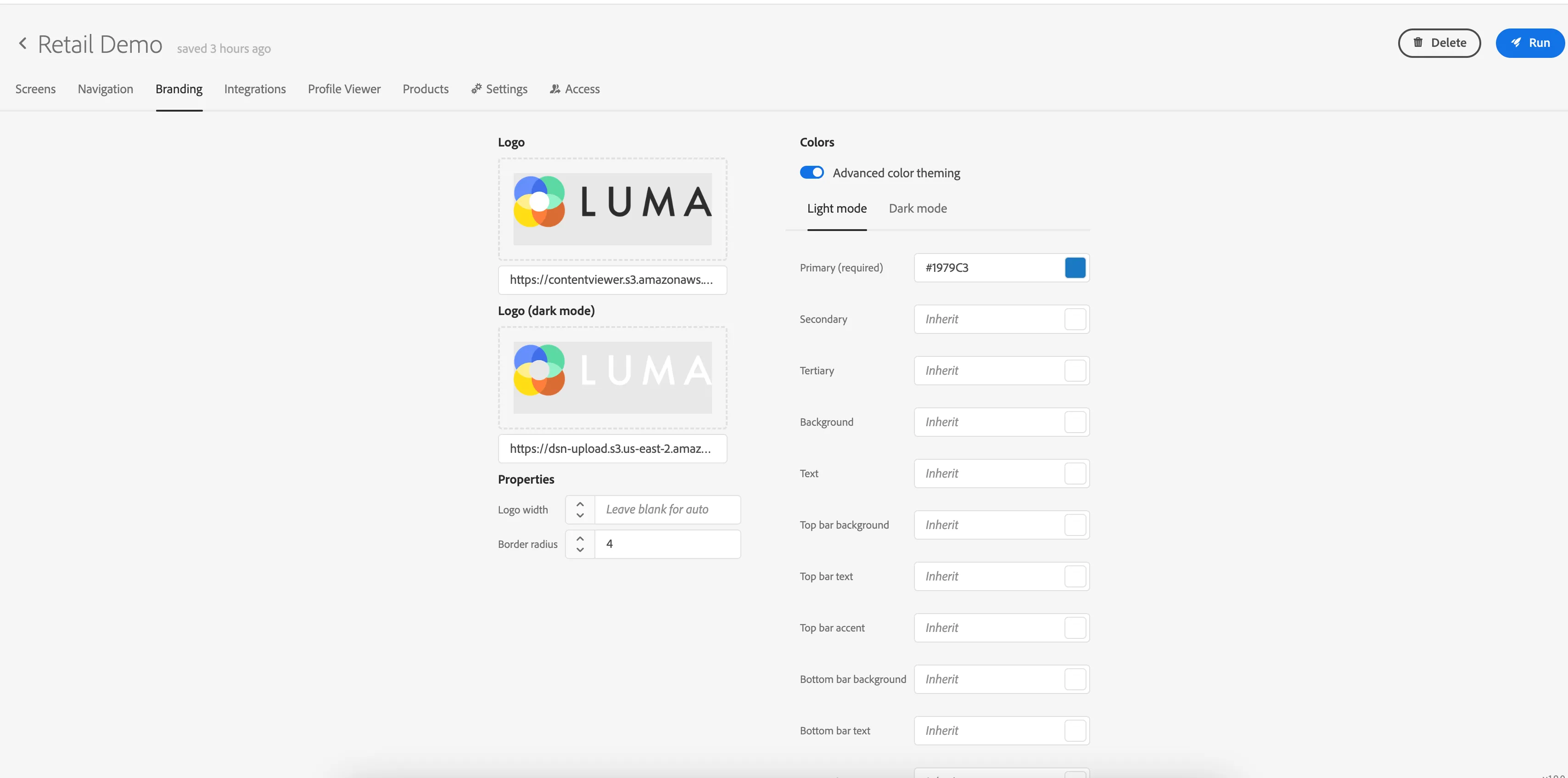Run the Retail Demo app
Image resolution: width=1568 pixels, height=778 pixels.
click(x=1529, y=43)
